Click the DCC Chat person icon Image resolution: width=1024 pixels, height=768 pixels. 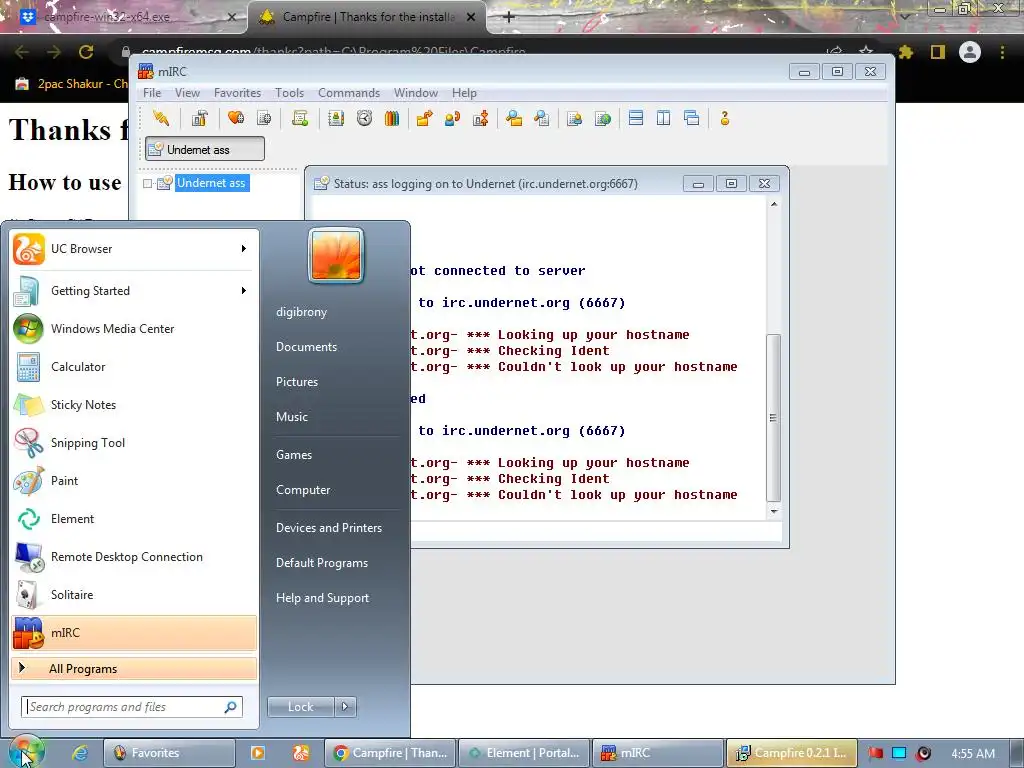tap(452, 118)
